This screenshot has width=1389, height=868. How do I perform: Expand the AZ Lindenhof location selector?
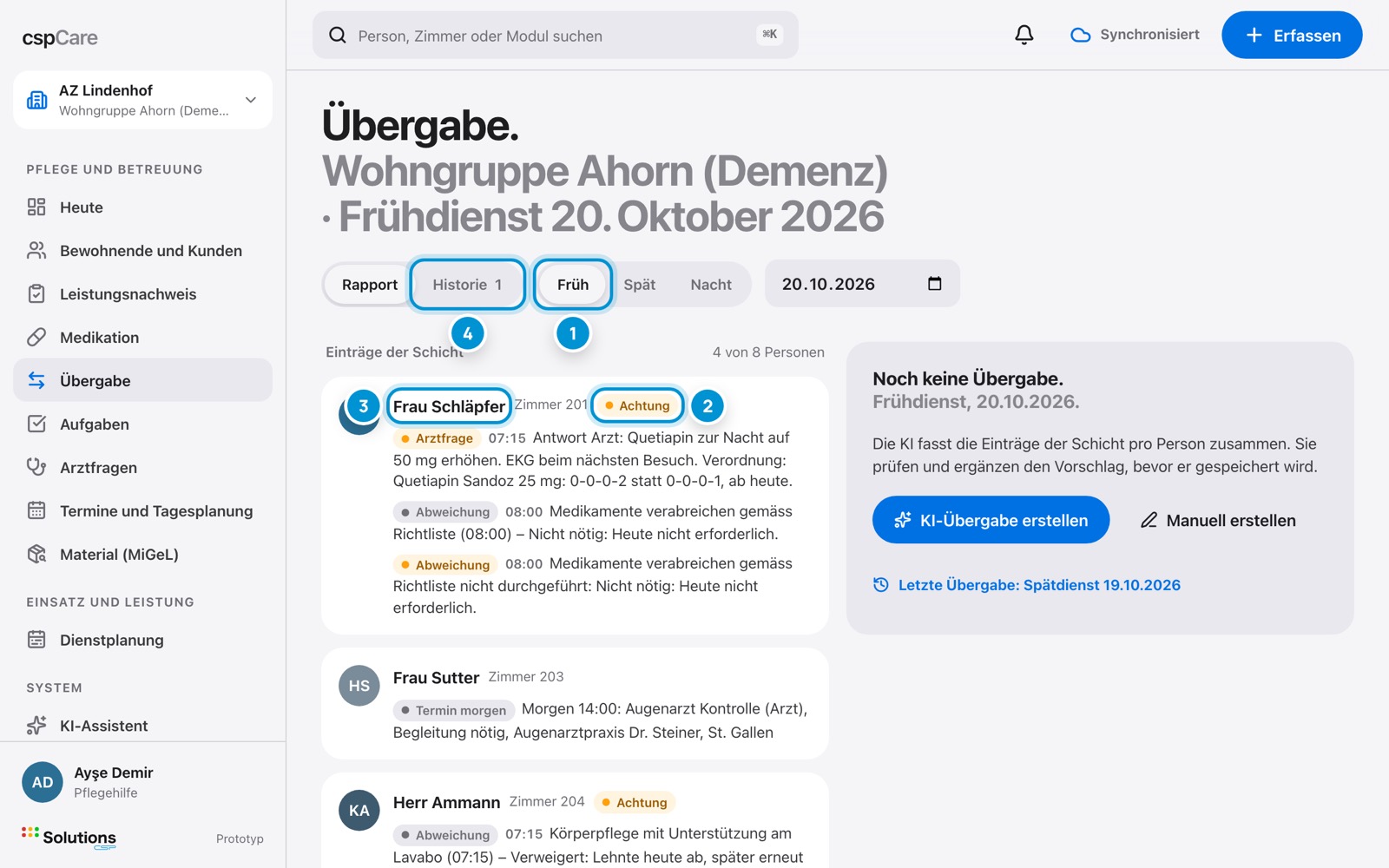(142, 100)
